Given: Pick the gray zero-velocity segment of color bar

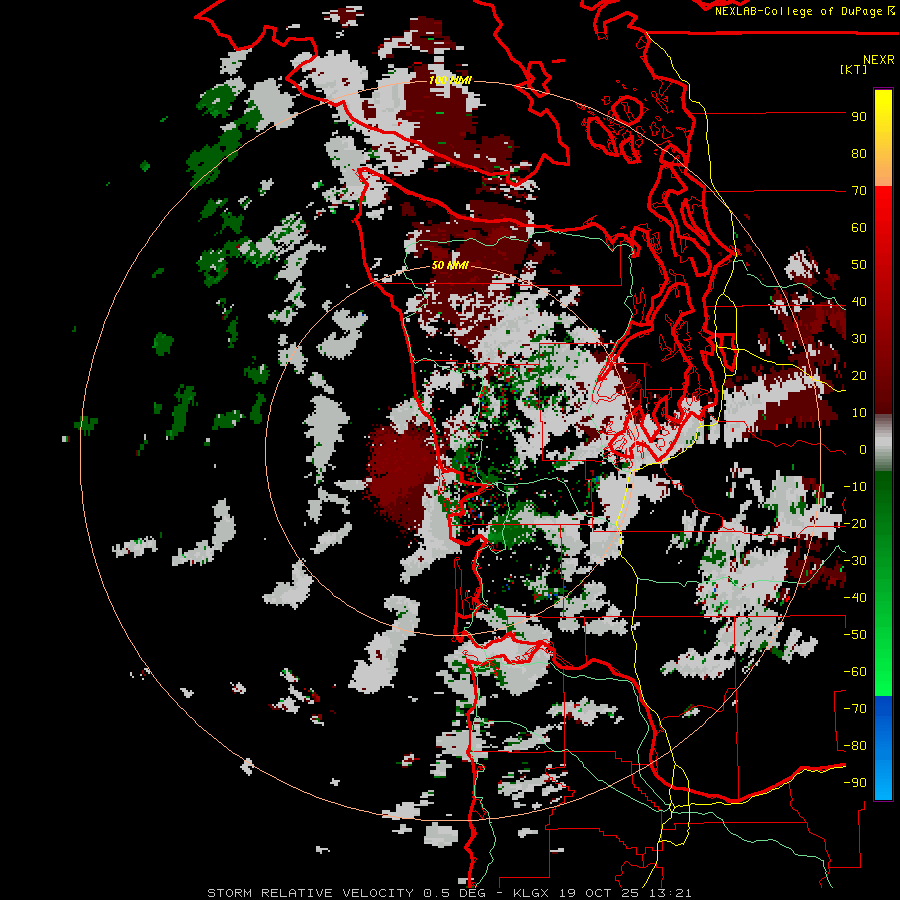Looking at the screenshot, I should click(883, 444).
